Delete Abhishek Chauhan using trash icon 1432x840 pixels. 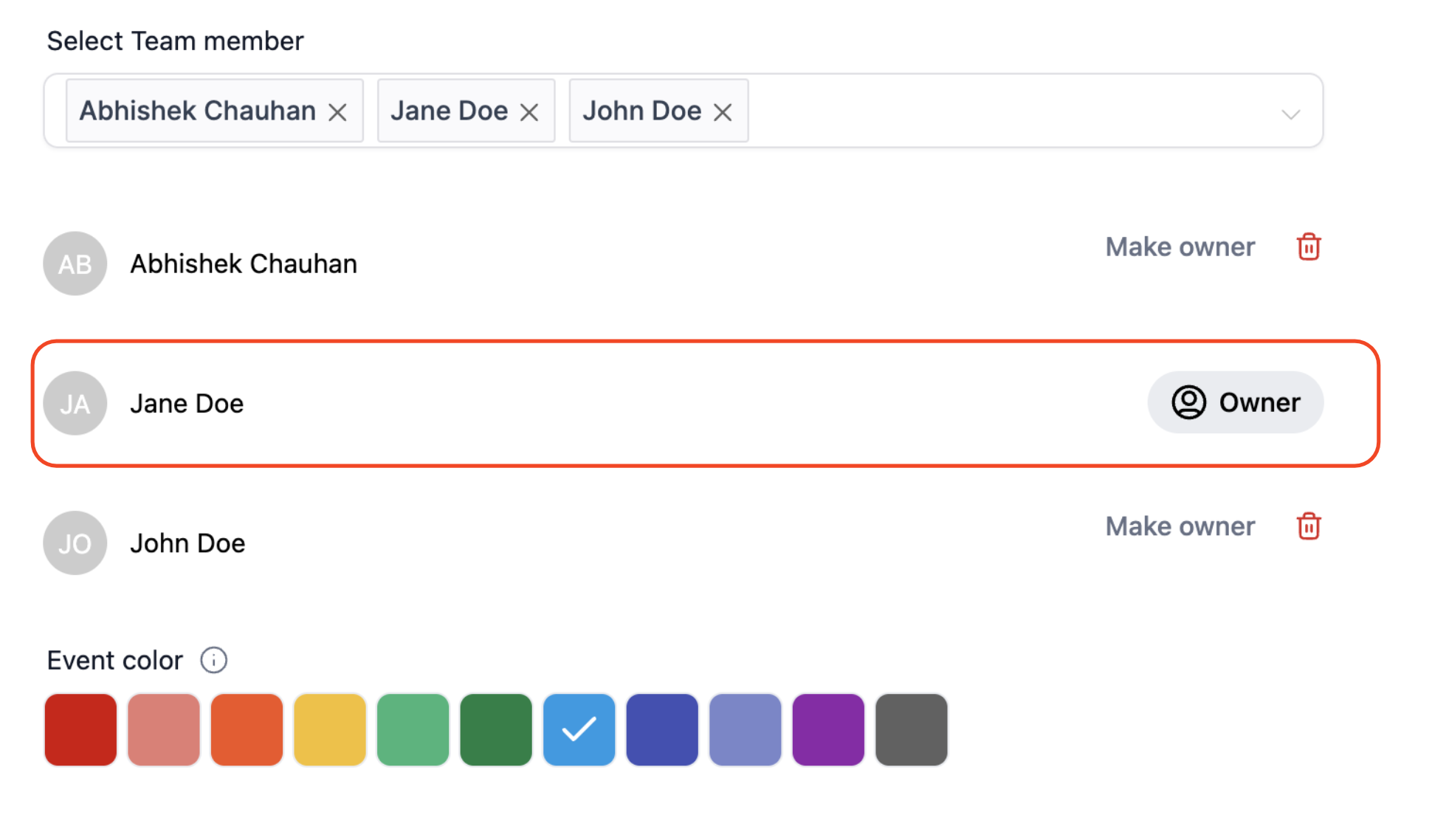click(1308, 247)
